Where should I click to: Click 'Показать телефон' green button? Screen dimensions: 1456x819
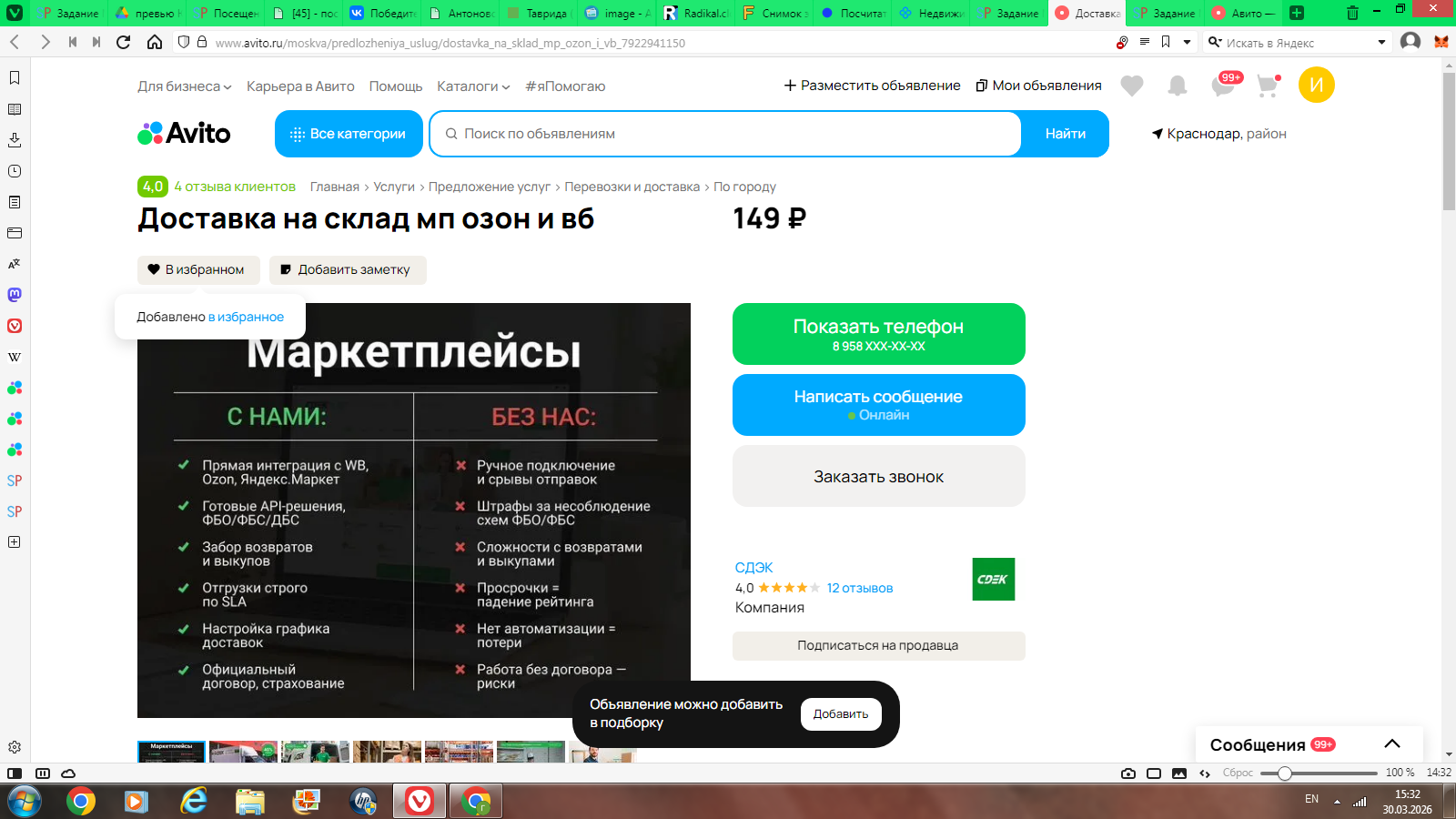coord(879,334)
